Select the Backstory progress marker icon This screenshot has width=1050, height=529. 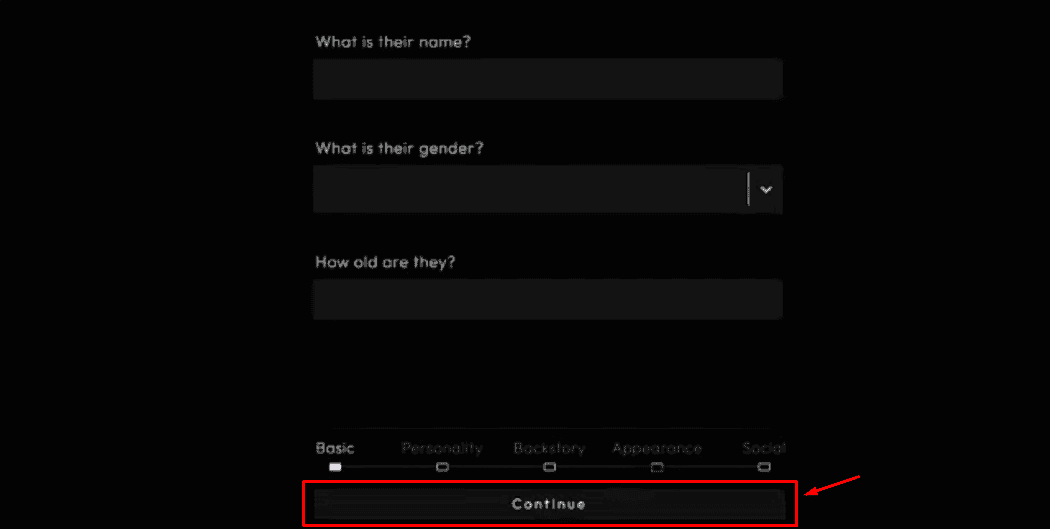click(549, 467)
